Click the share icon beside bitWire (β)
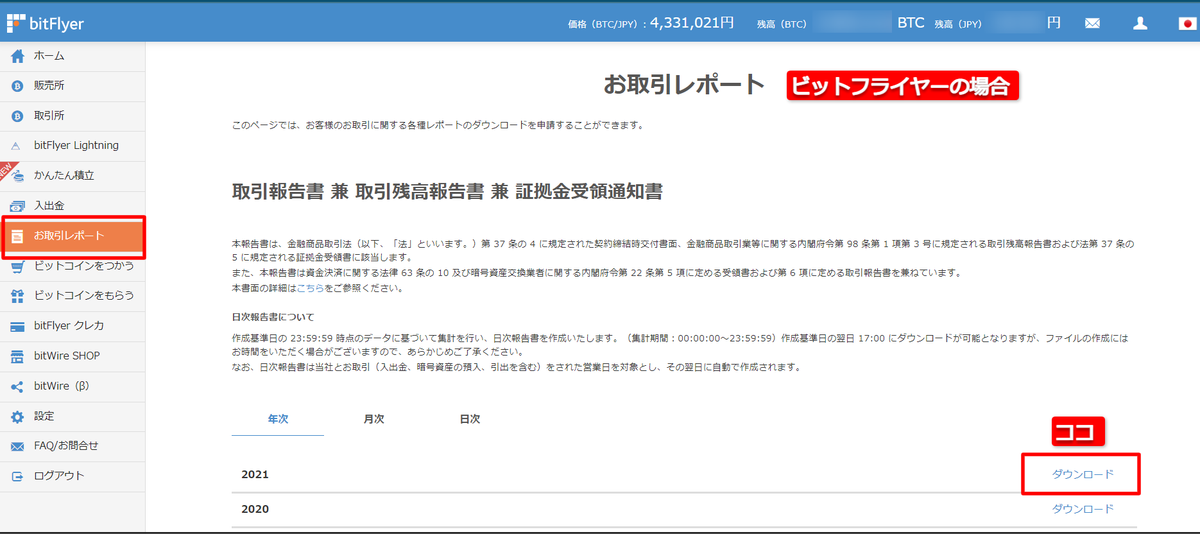The image size is (1200, 534). tap(17, 387)
